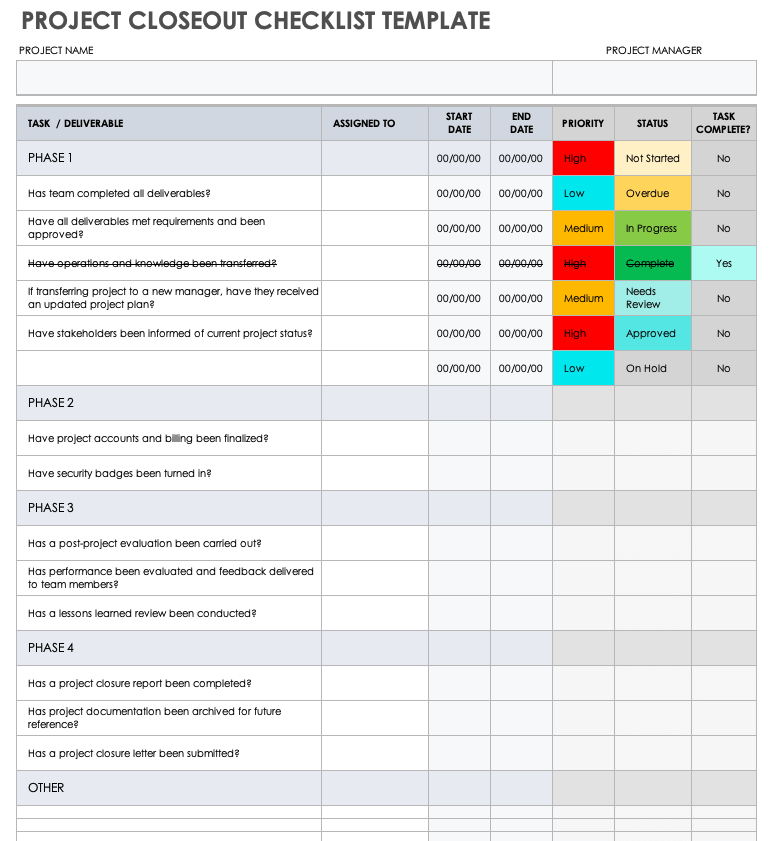The height and width of the screenshot is (841, 774).
Task: Open the In Progress status cell
Action: pos(652,228)
